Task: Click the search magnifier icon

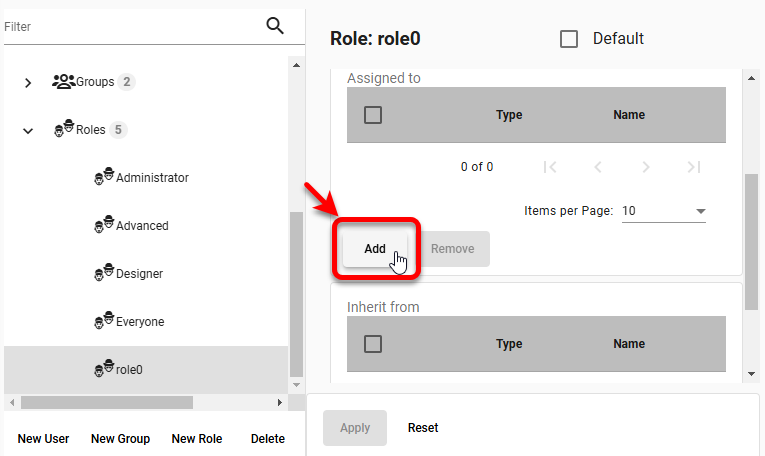Action: click(x=275, y=26)
